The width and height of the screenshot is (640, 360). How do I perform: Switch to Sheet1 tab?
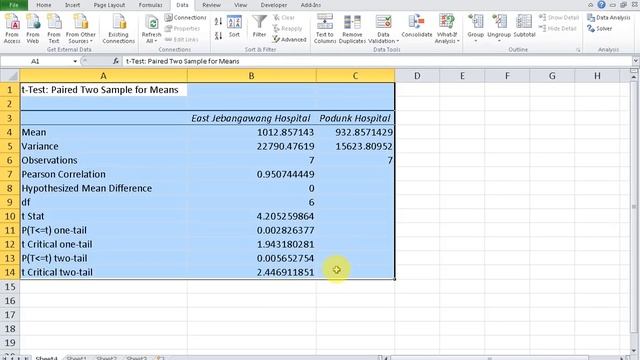(x=76, y=358)
